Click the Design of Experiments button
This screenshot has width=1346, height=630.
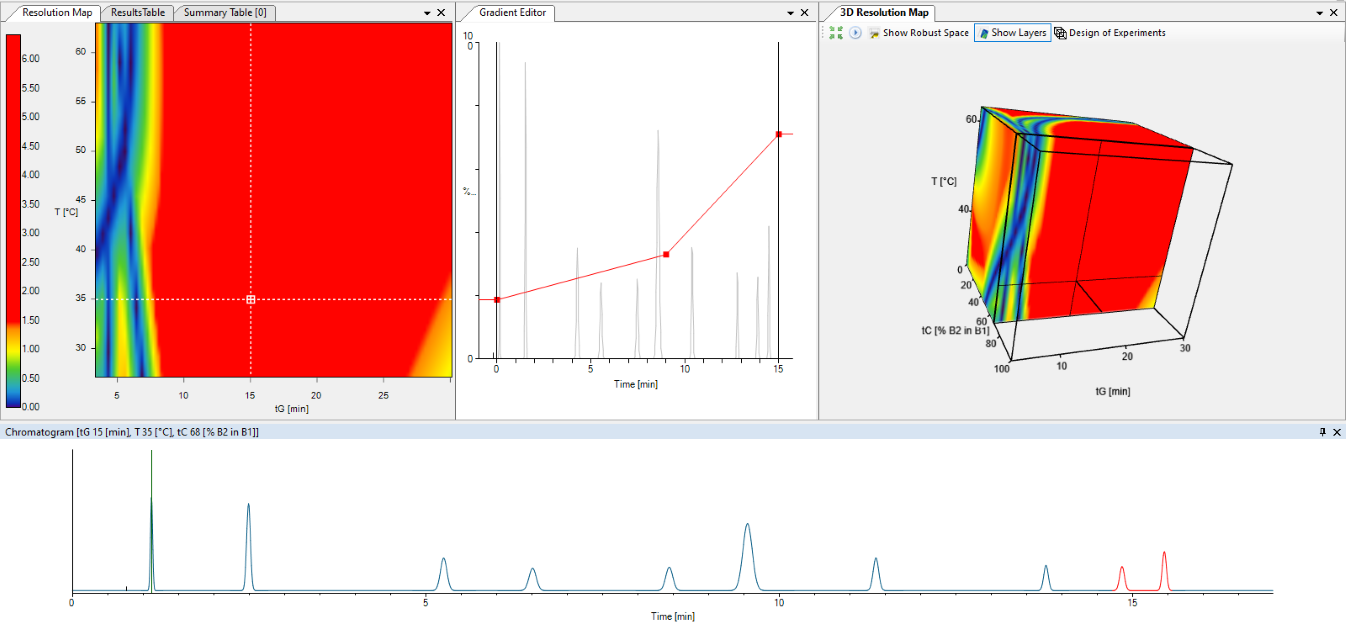(x=1110, y=32)
